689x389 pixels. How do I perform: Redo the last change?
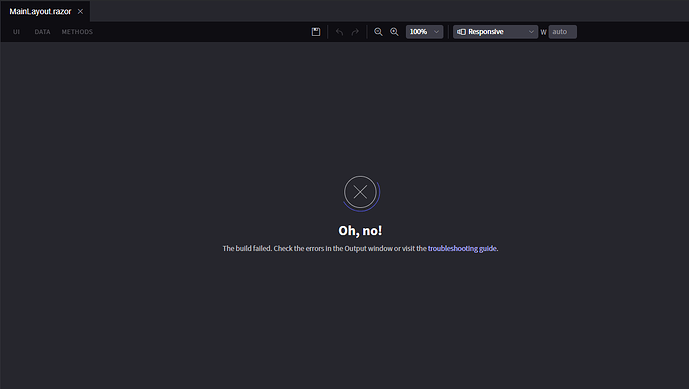point(355,32)
